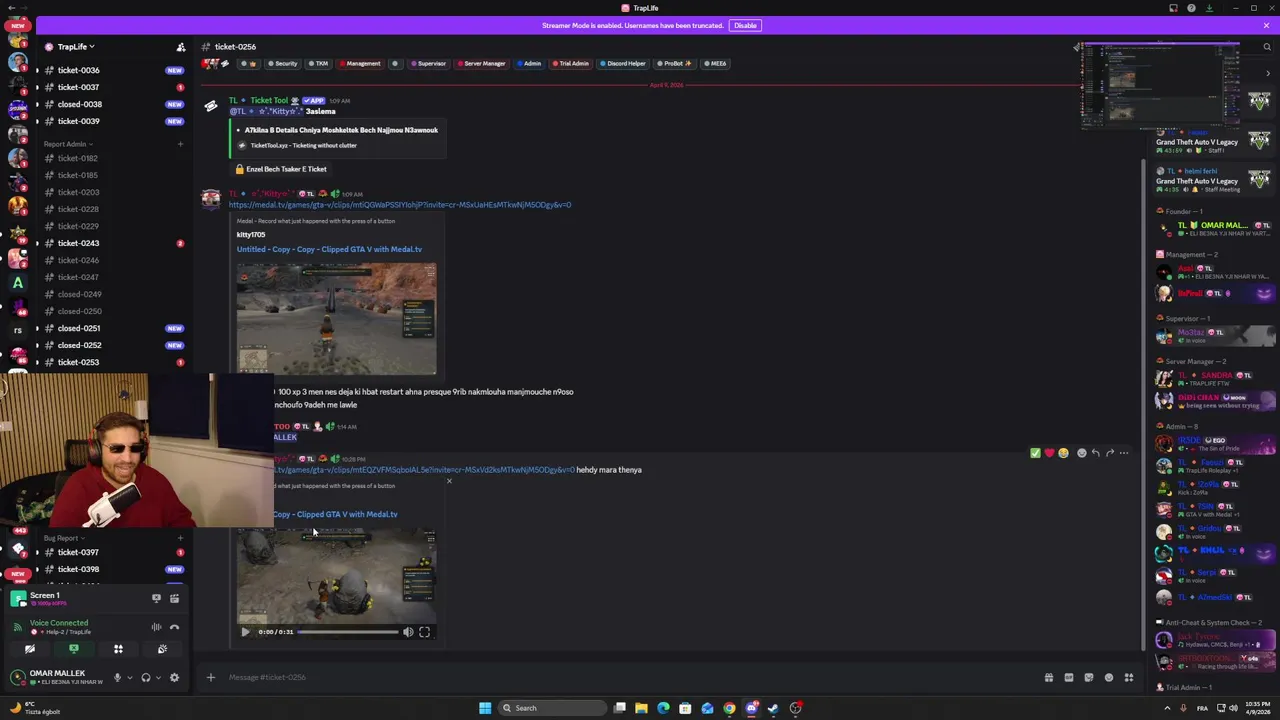Click the Windows Start button
The image size is (1280, 720).
(485, 708)
